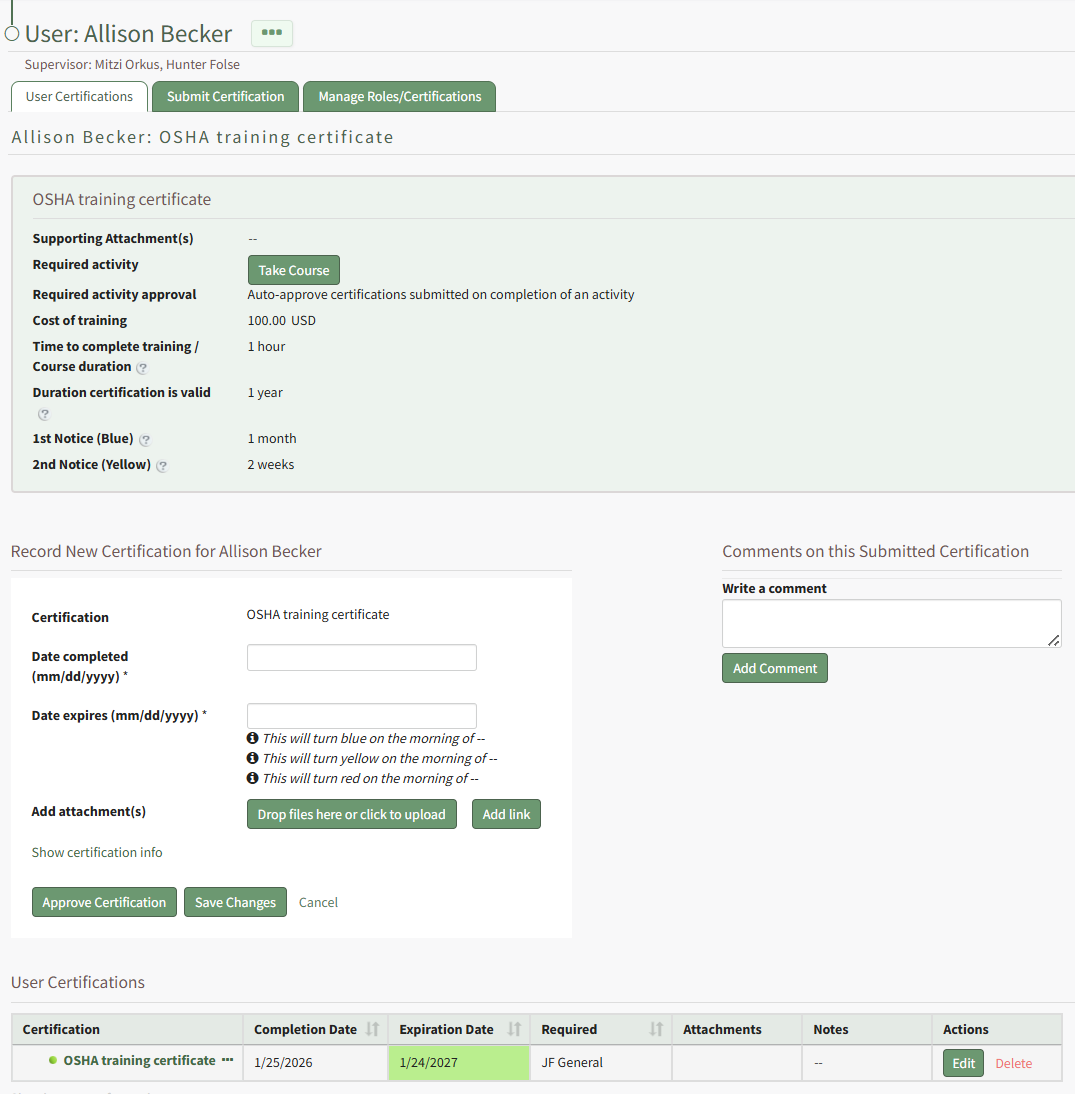The height and width of the screenshot is (1094, 1075).
Task: Delete the OSHA training certificate record
Action: click(1013, 1063)
